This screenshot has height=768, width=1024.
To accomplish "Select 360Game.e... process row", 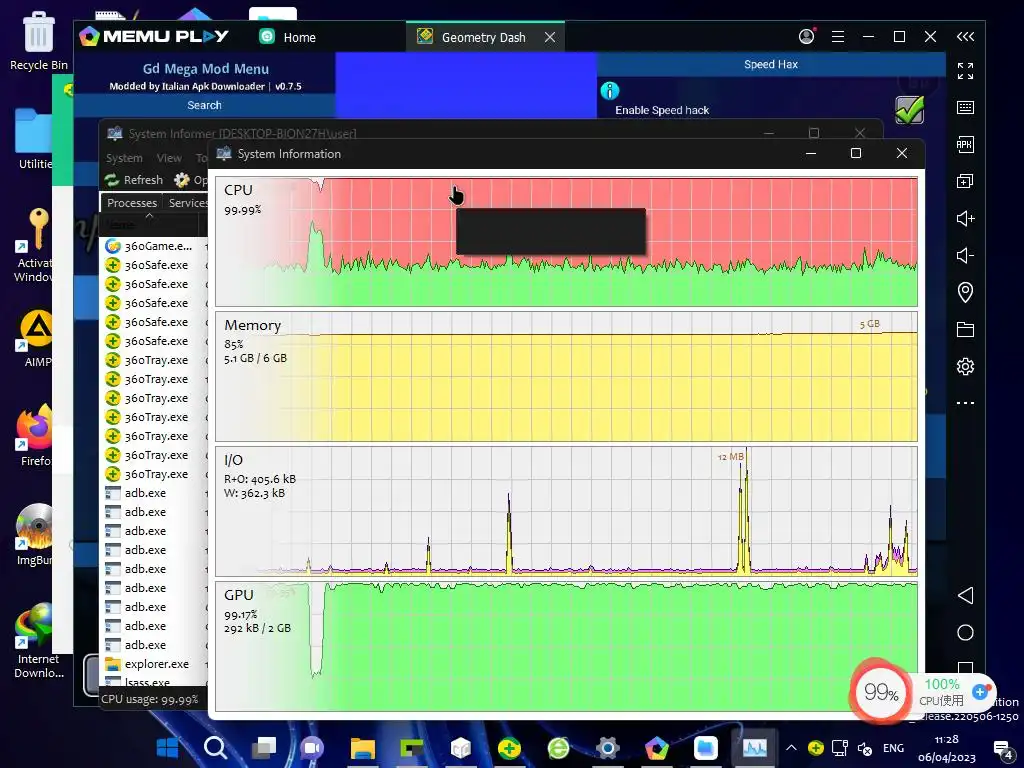I will click(155, 246).
